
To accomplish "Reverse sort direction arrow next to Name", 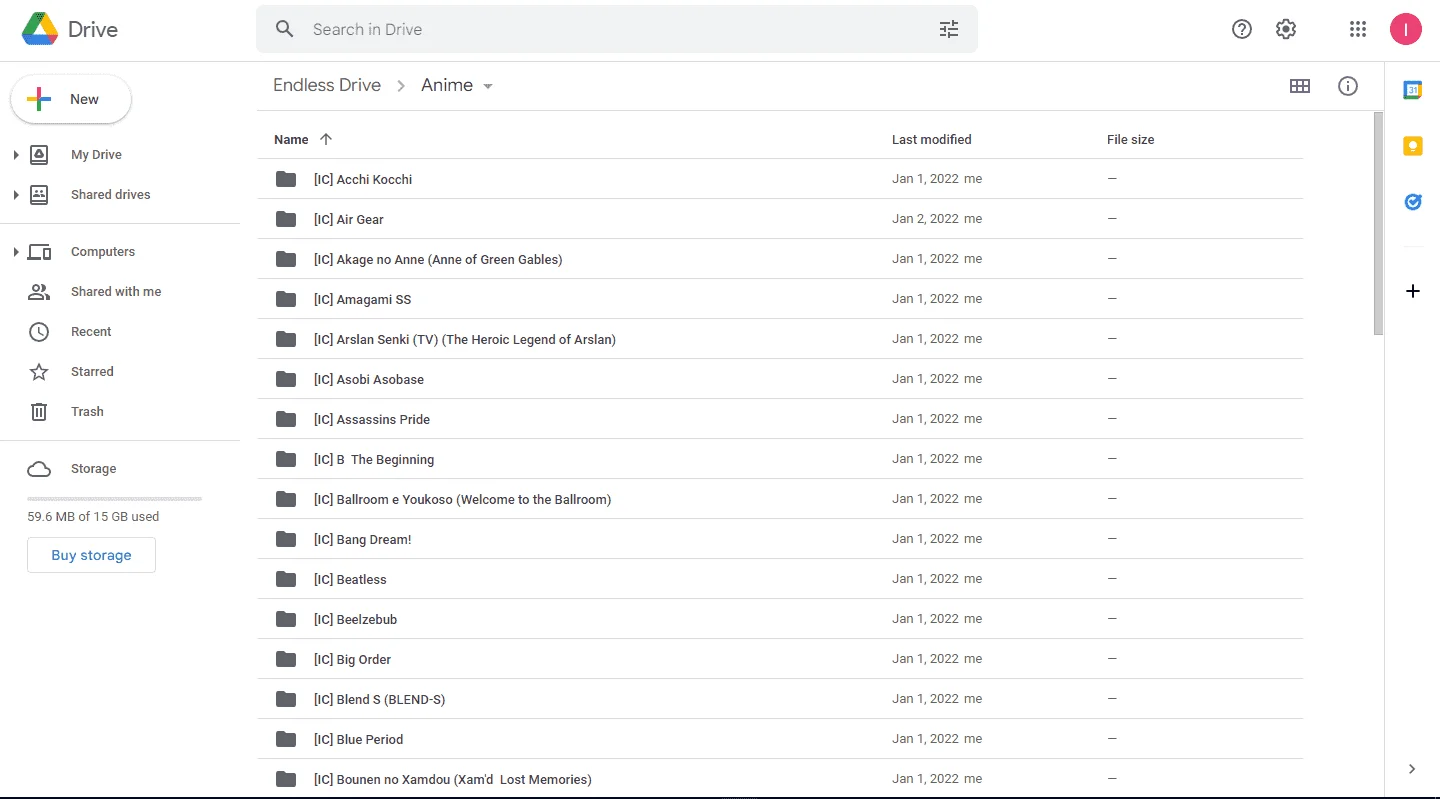I will 326,139.
